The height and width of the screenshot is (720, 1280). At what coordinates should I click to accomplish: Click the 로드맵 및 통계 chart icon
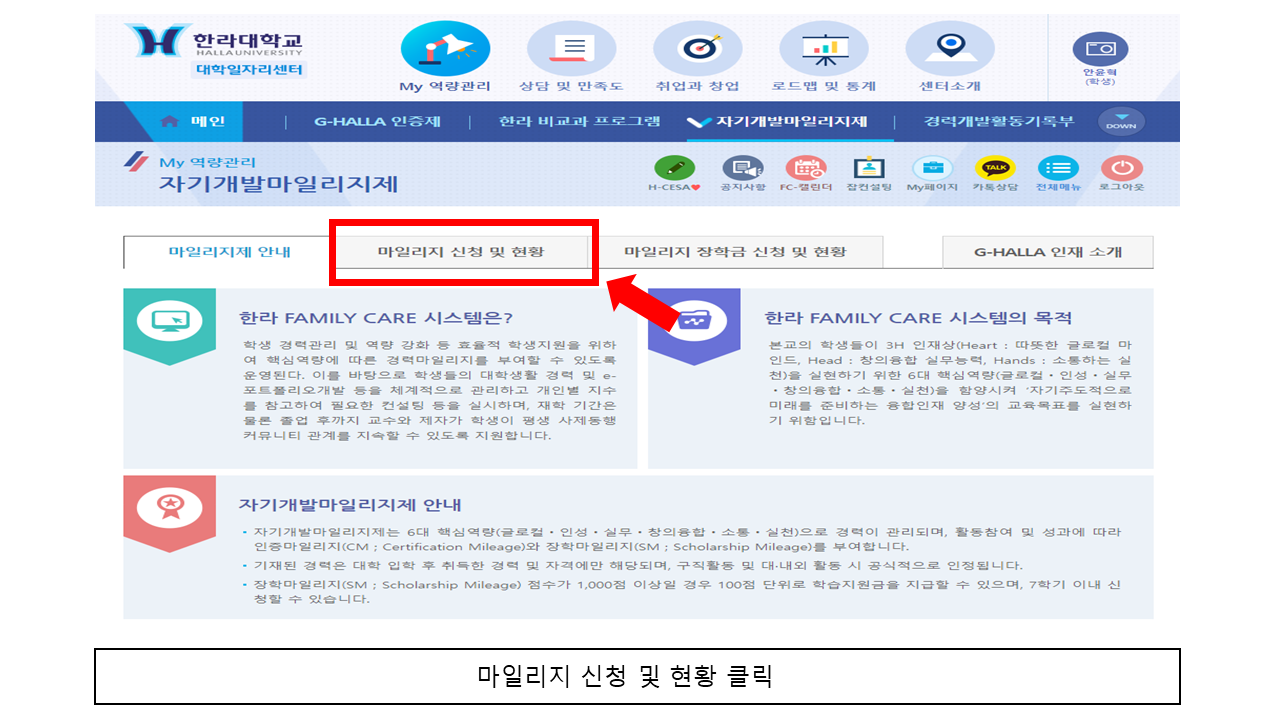coord(825,50)
